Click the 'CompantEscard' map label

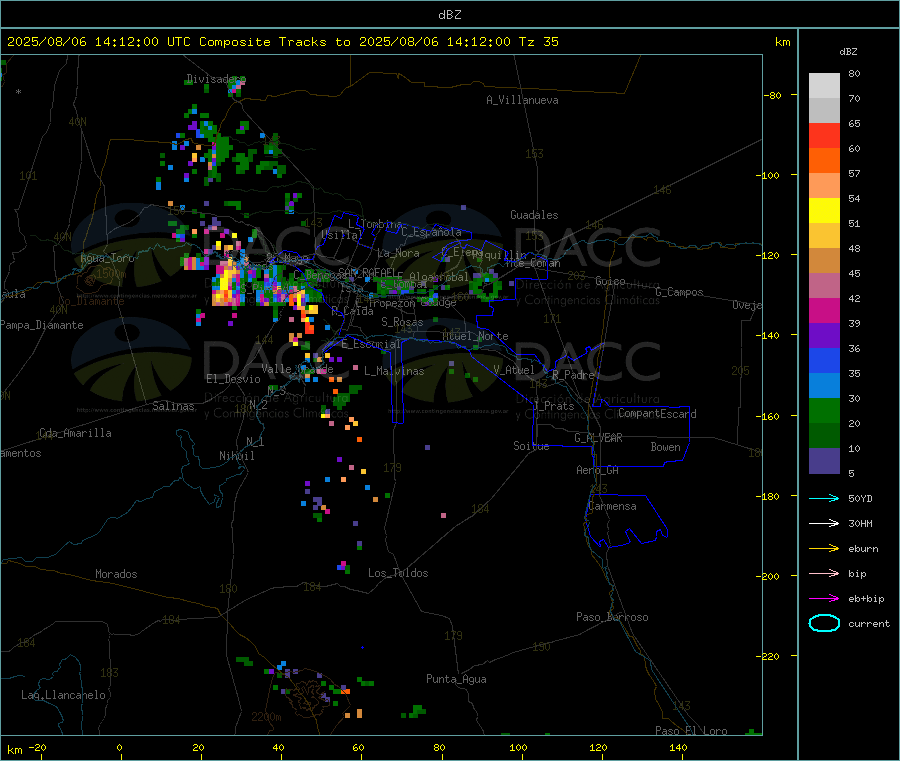point(657,413)
